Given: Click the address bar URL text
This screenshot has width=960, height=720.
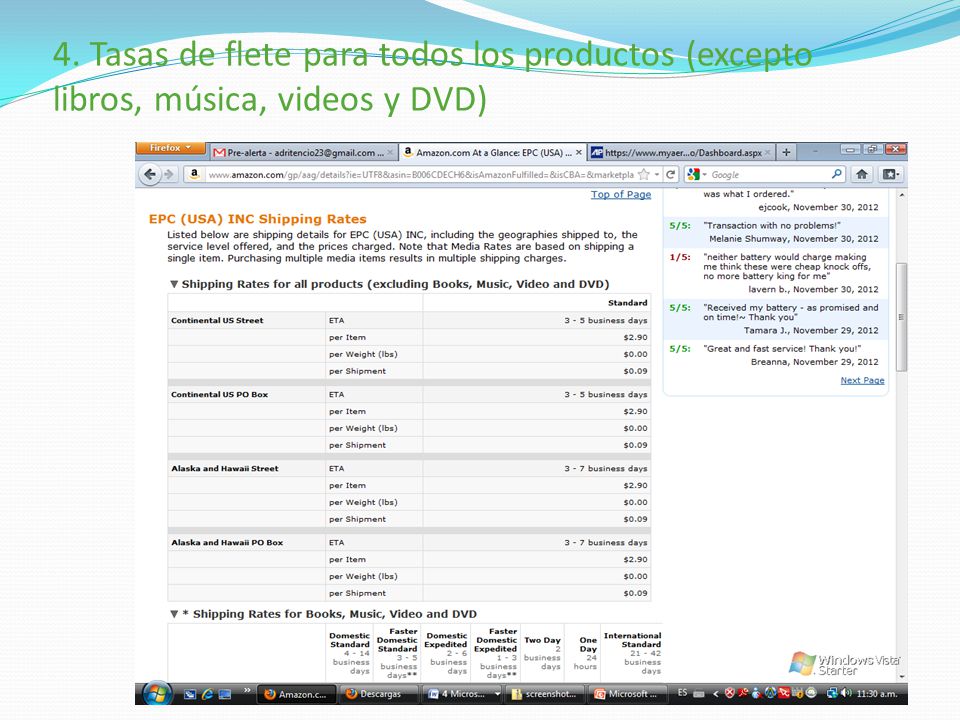Looking at the screenshot, I should pyautogui.click(x=421, y=174).
